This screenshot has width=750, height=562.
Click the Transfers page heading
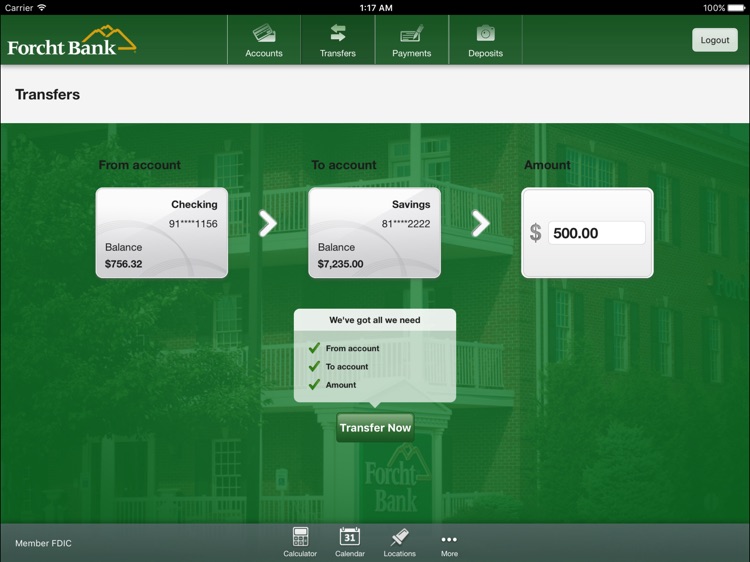[x=47, y=94]
